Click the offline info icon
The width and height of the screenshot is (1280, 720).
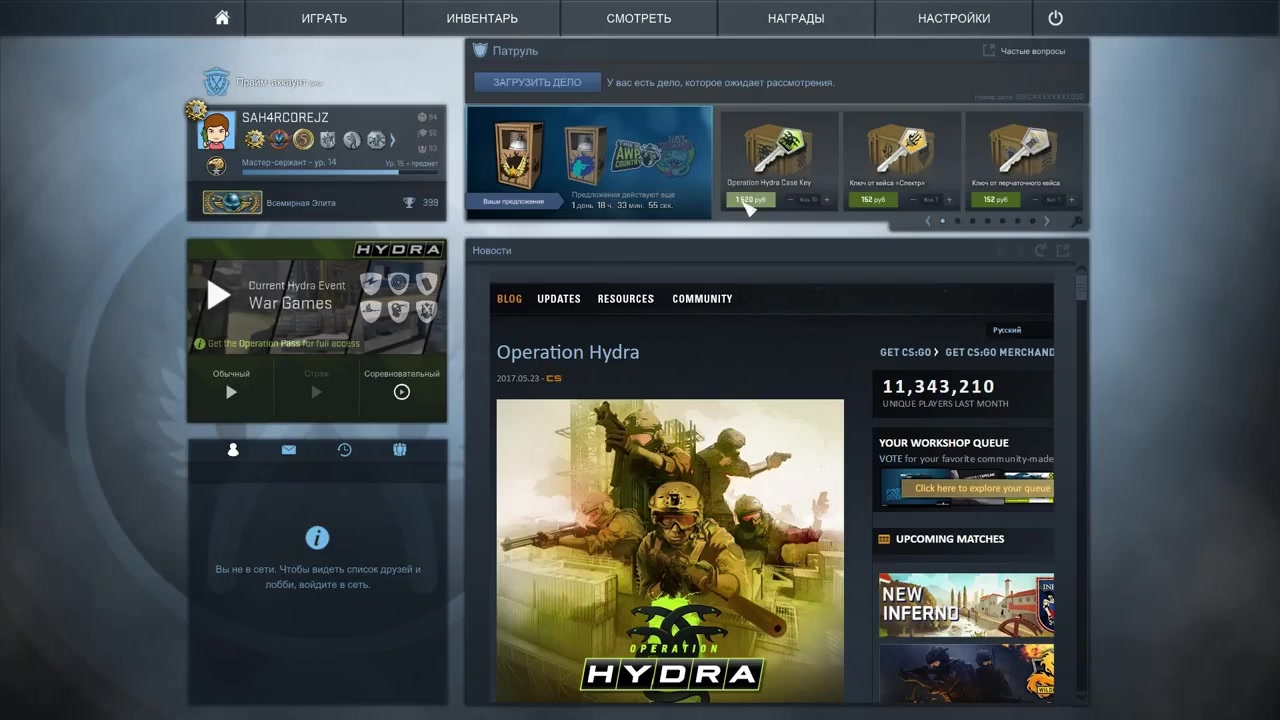point(317,538)
